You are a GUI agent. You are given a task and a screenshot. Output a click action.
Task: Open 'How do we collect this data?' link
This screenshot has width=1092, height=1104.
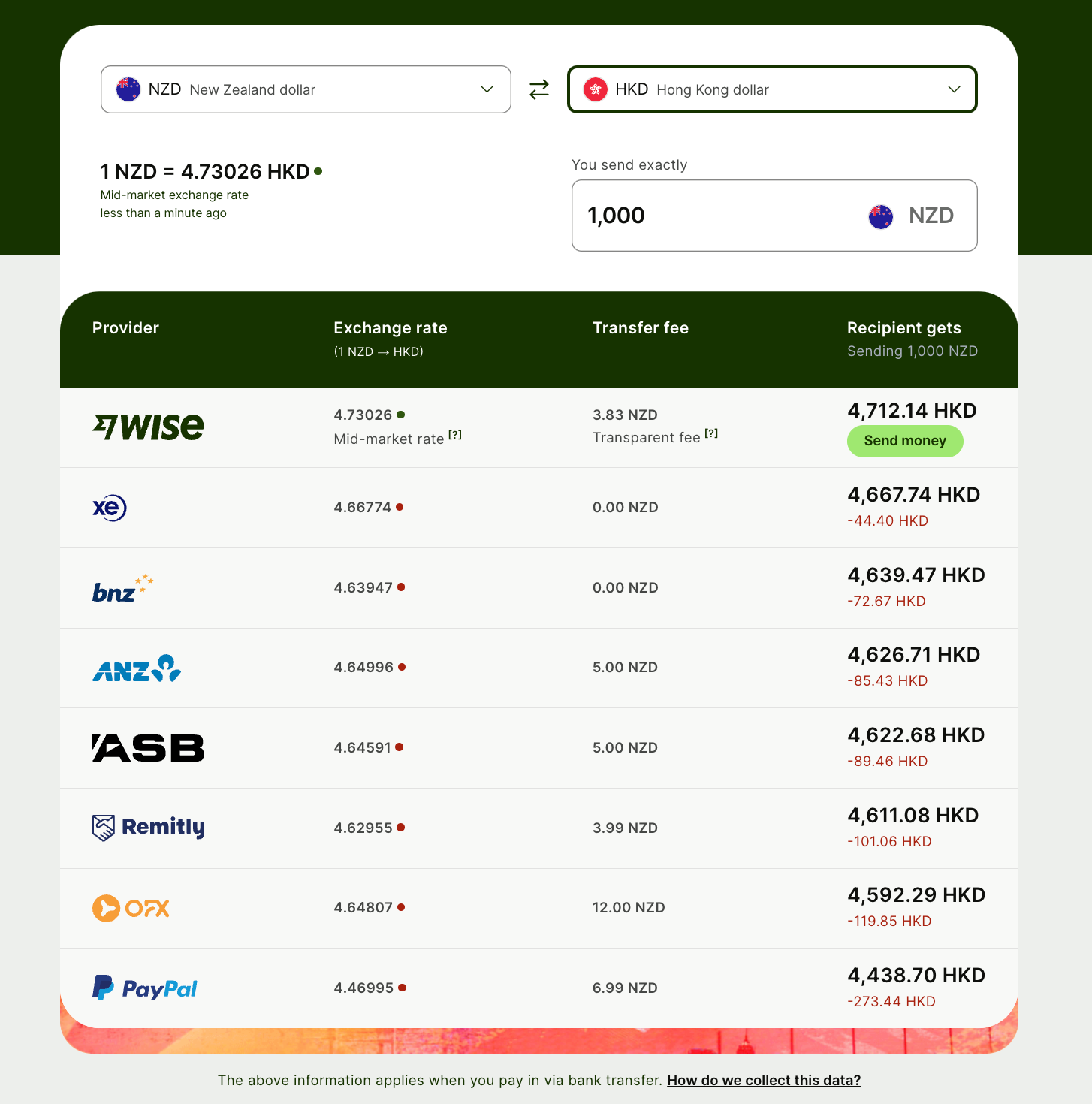(x=764, y=1080)
